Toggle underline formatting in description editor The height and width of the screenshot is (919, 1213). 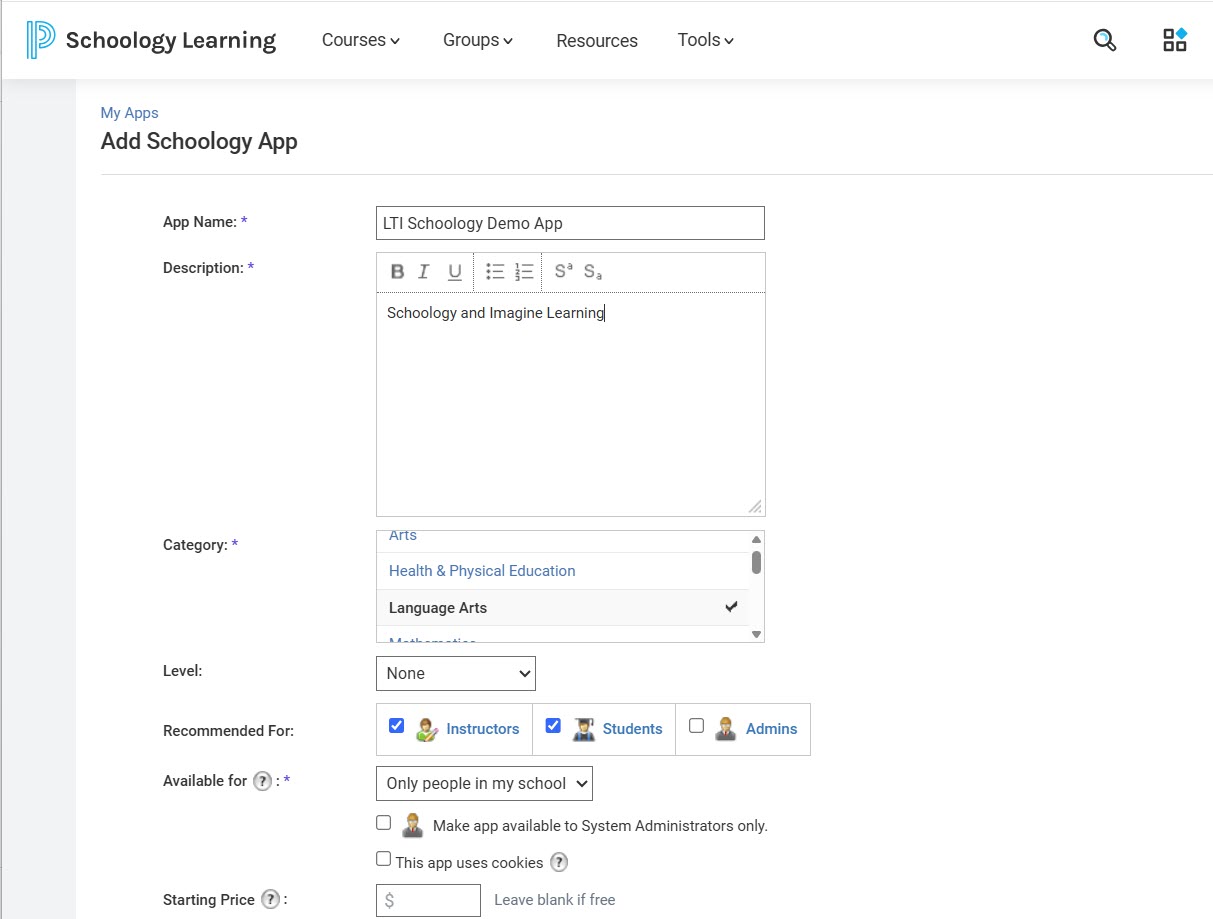coord(455,272)
